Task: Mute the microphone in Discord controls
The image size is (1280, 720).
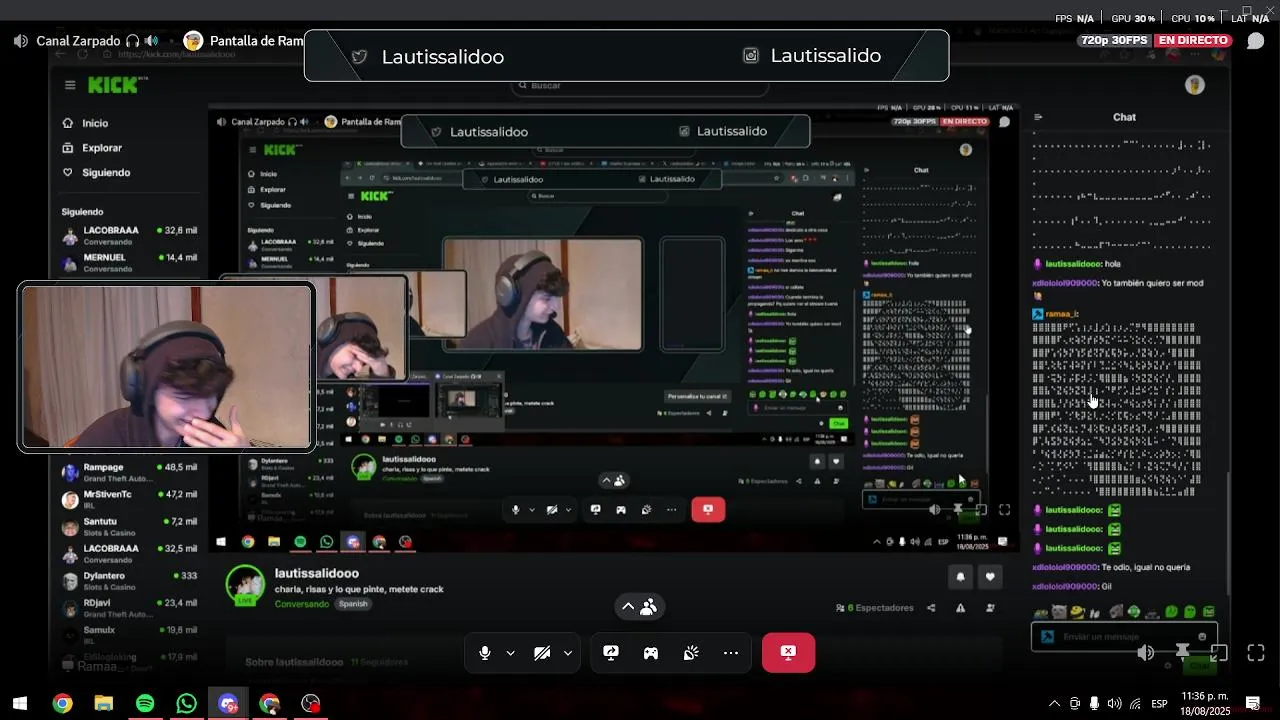Action: click(485, 653)
